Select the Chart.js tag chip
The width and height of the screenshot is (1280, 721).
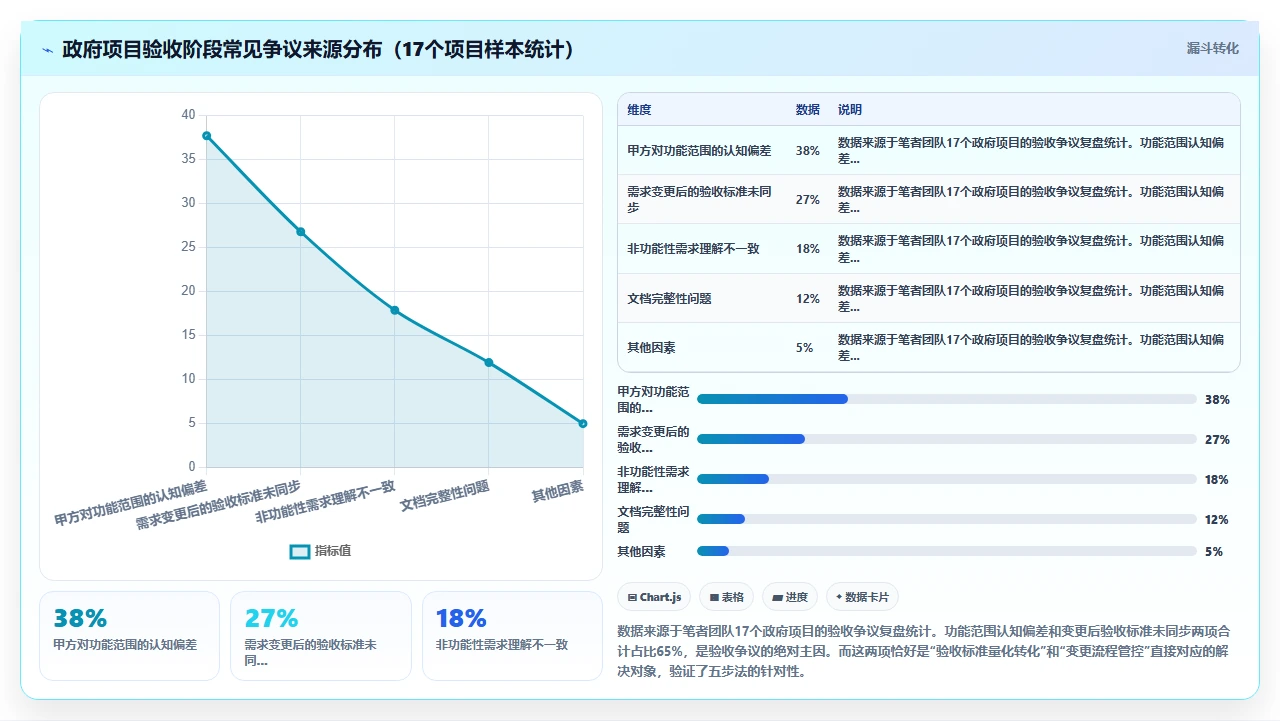point(654,597)
